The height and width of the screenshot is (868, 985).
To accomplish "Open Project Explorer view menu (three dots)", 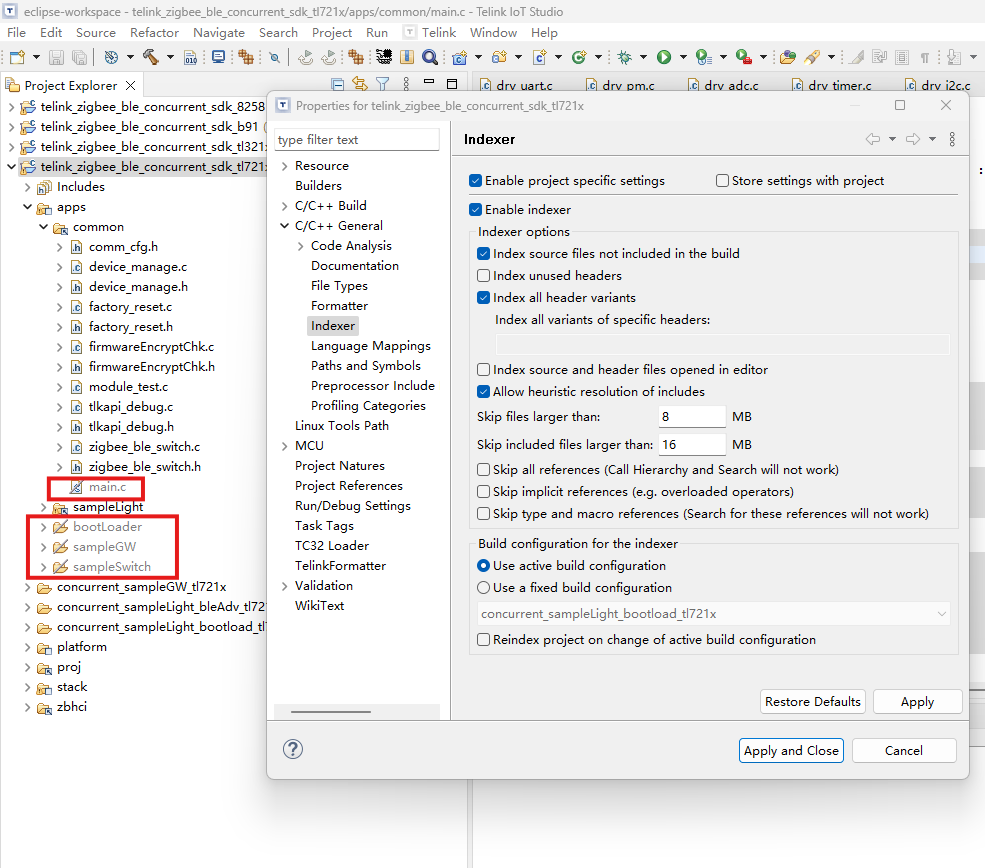I will point(406,84).
